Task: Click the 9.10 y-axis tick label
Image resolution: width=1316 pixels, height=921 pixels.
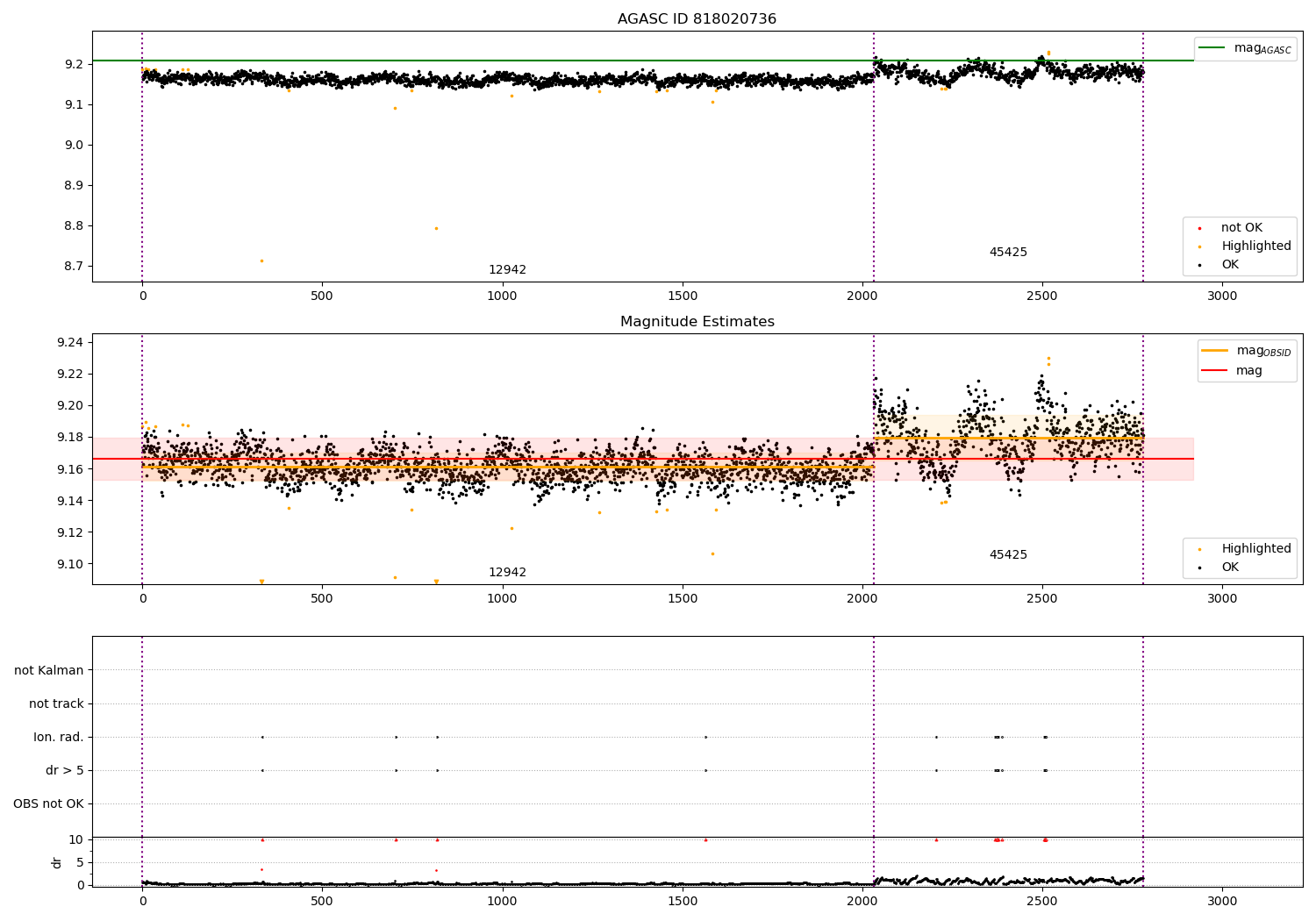Action: point(70,565)
